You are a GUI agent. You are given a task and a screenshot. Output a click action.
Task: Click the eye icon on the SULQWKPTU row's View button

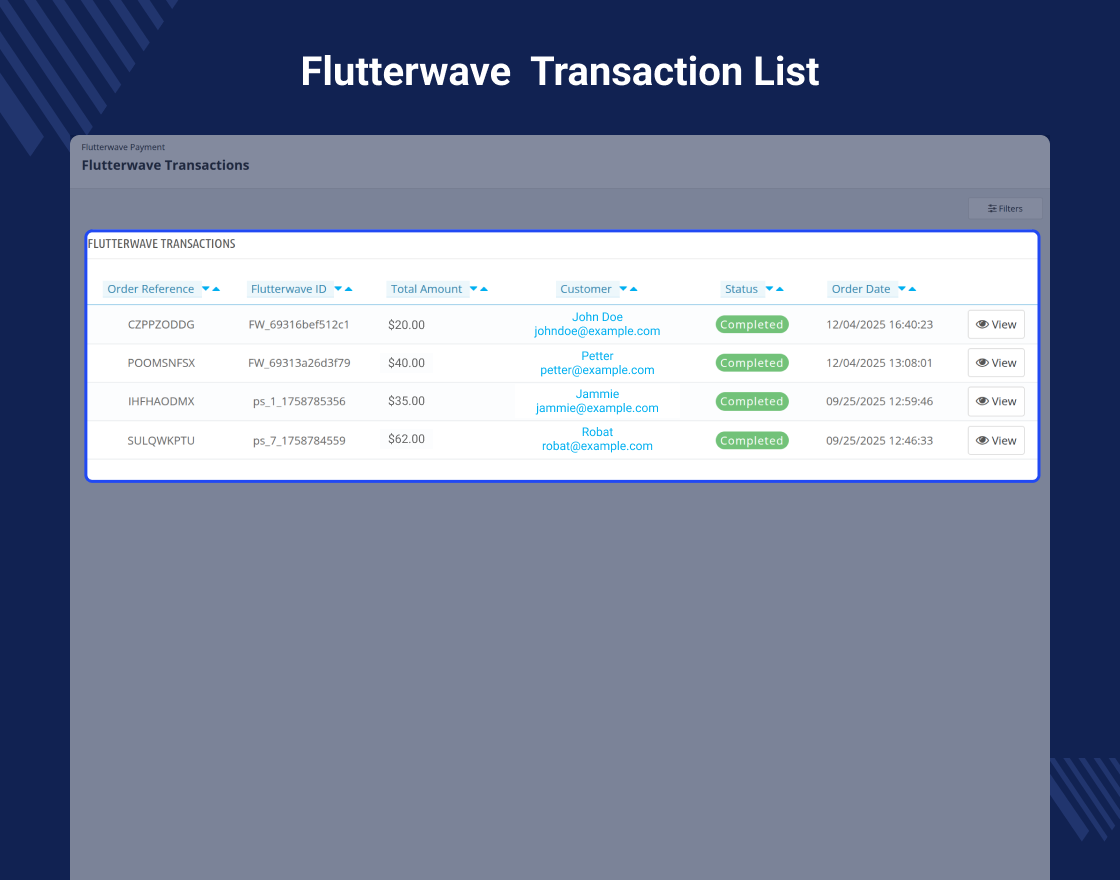point(983,440)
